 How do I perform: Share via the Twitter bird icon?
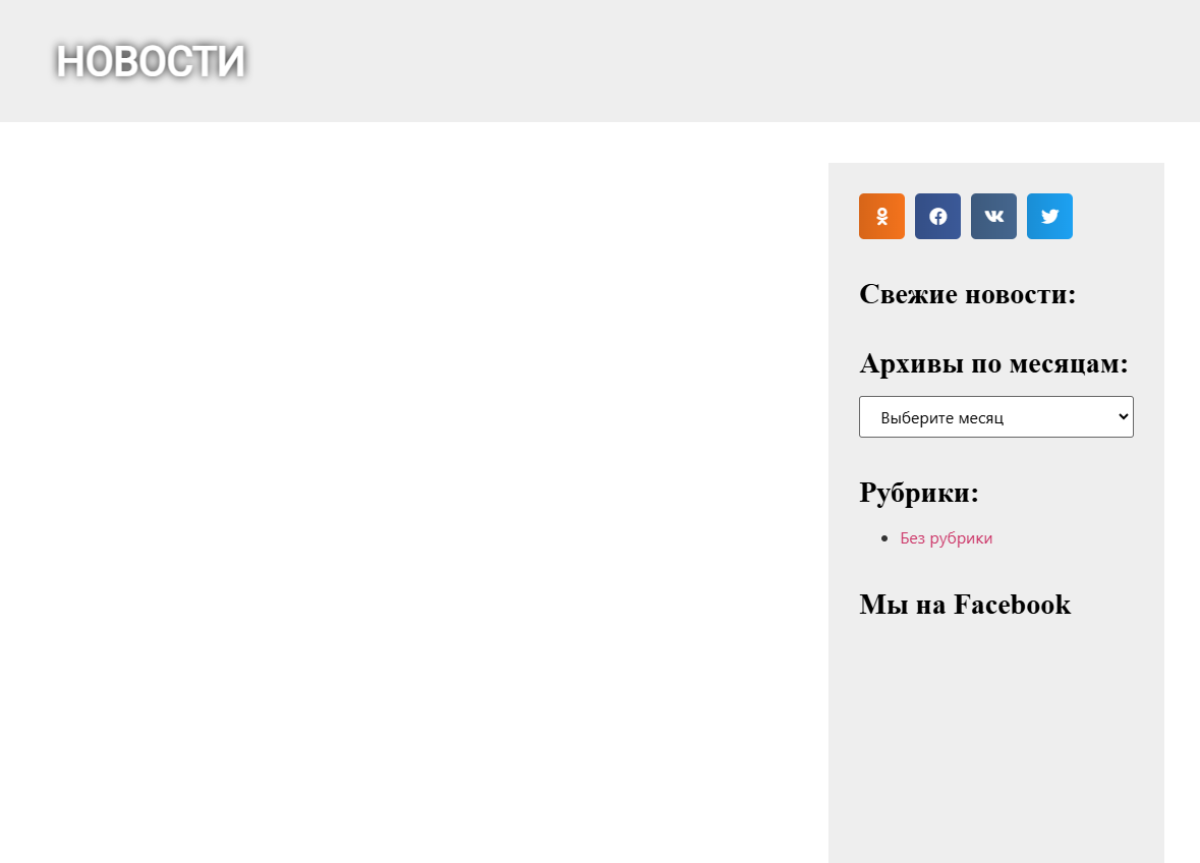click(1049, 216)
